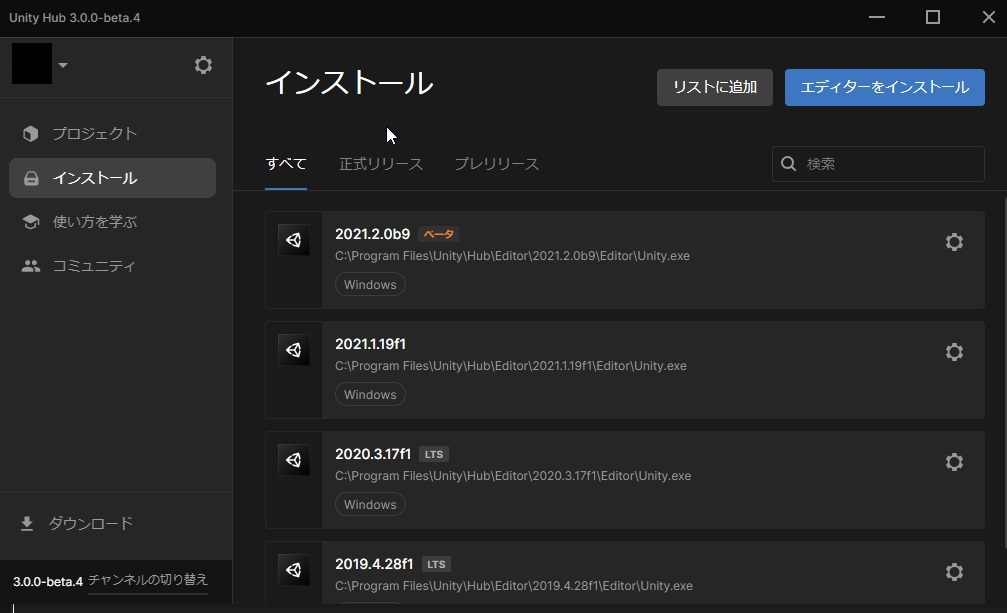The height and width of the screenshot is (613, 1007).
Task: Expand the account dropdown arrow
Action: (x=63, y=65)
